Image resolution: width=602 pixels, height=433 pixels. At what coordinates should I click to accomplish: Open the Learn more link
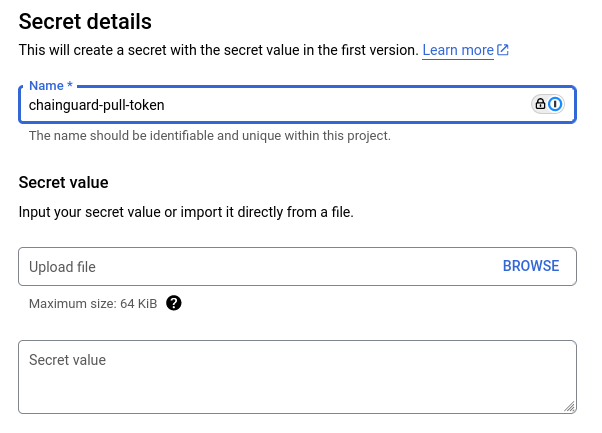[x=457, y=50]
